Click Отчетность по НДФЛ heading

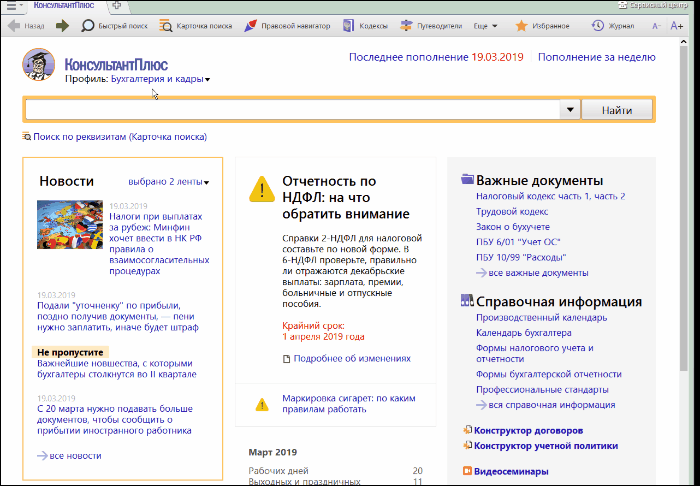[346, 197]
